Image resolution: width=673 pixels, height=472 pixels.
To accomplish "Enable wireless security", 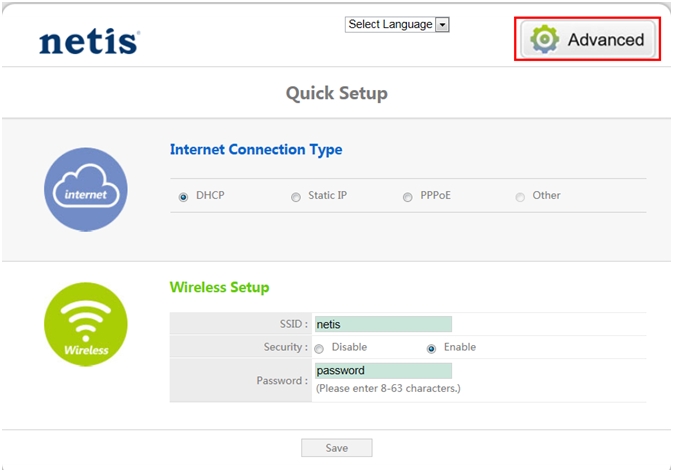I will pos(432,349).
